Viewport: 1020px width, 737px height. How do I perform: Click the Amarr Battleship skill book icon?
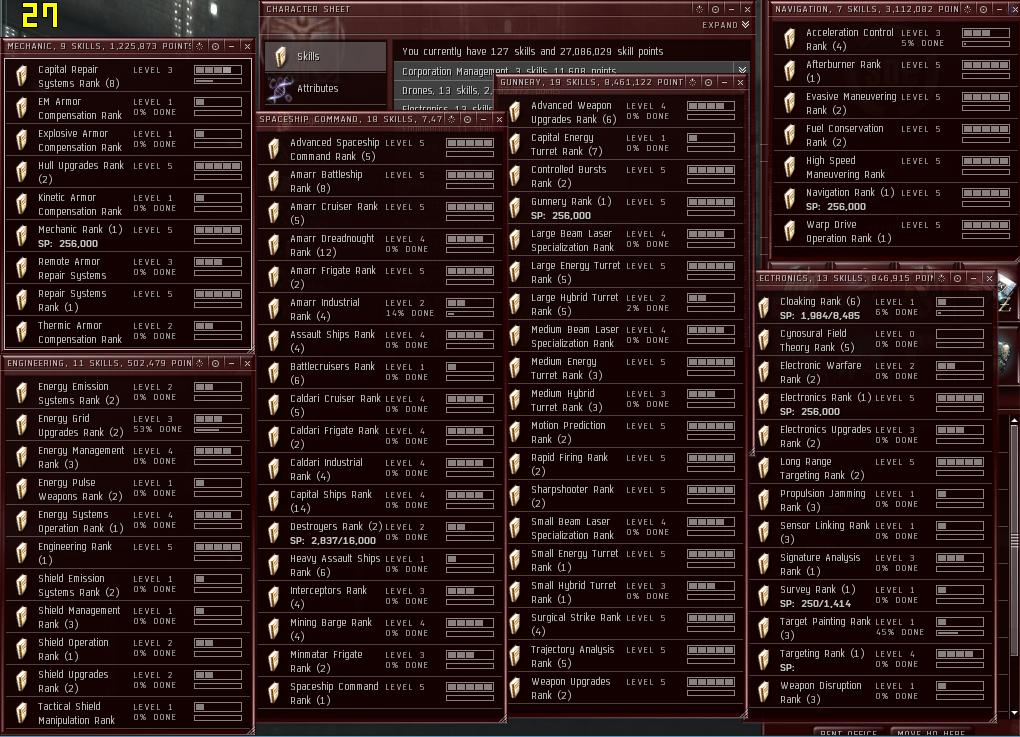point(274,181)
